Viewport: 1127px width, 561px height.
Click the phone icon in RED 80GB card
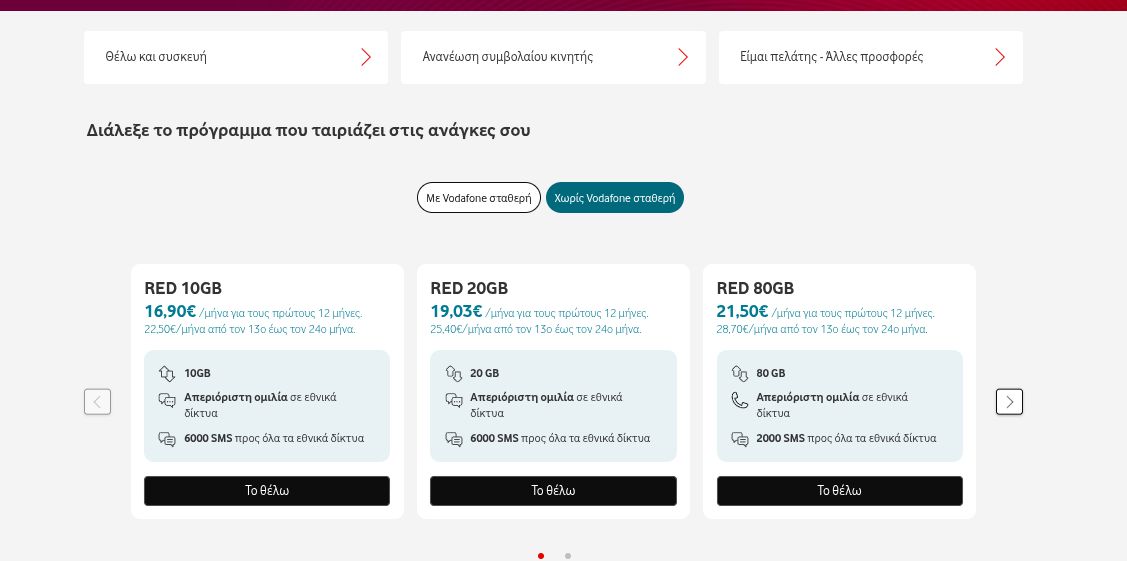(x=740, y=400)
